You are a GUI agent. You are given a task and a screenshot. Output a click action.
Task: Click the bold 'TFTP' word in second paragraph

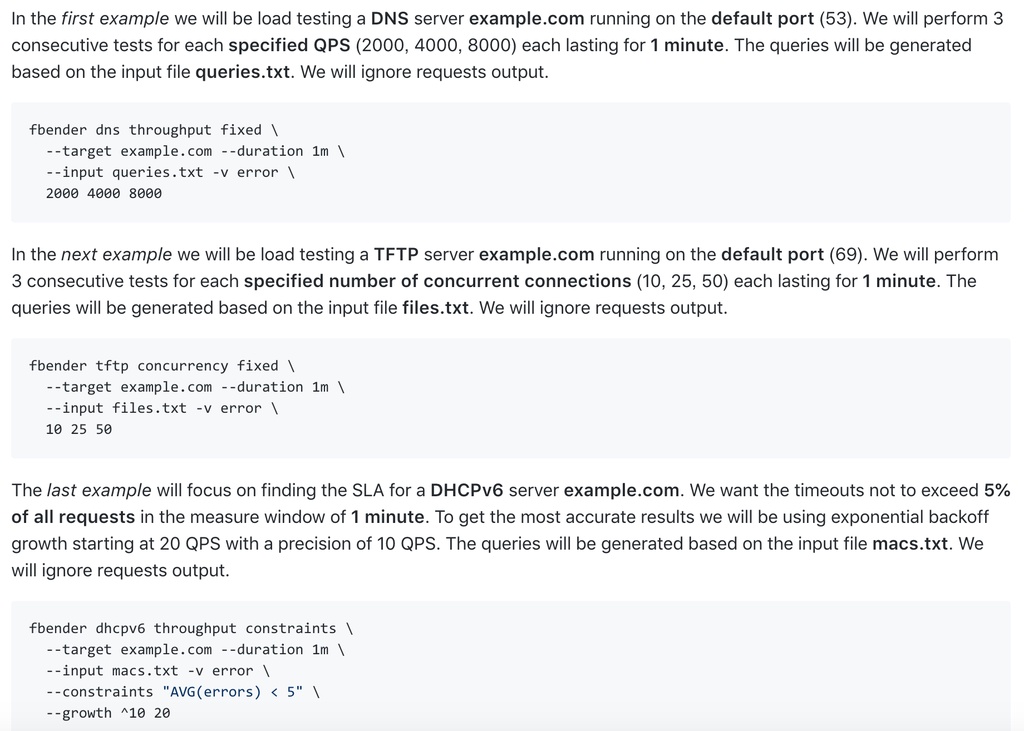[x=396, y=254]
